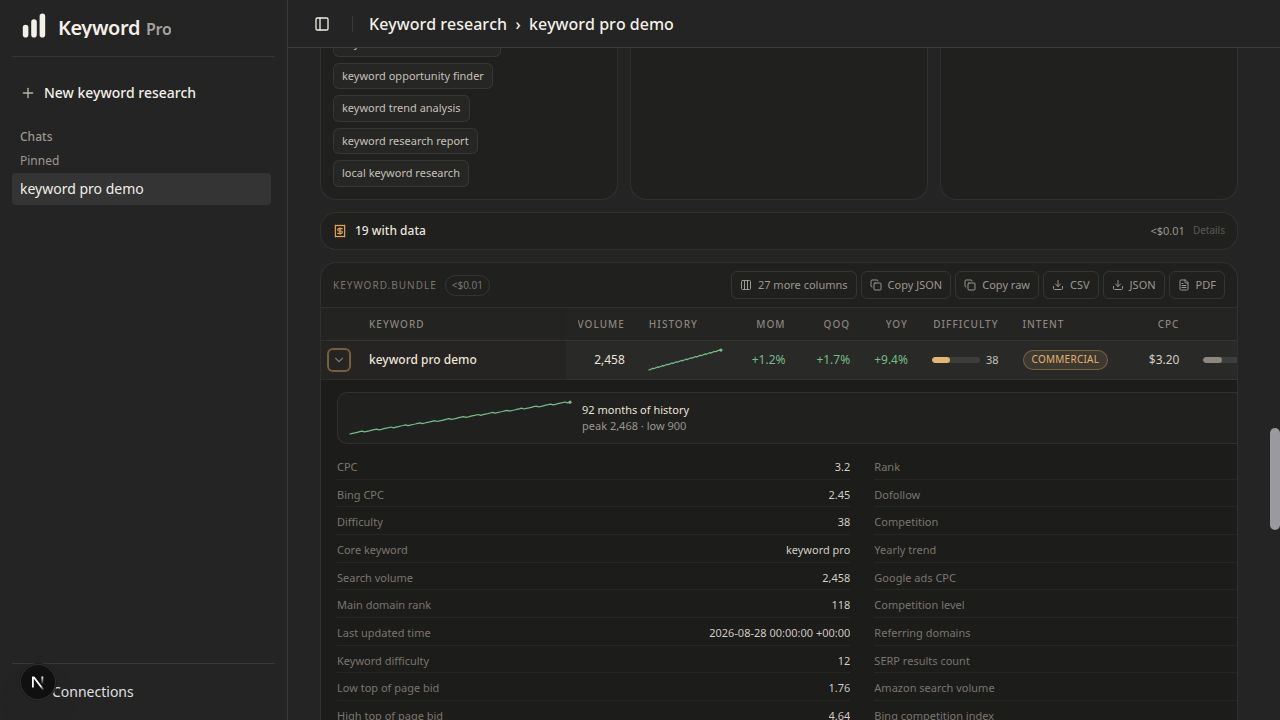
Task: Click the Pinned section label
Action: click(40, 160)
